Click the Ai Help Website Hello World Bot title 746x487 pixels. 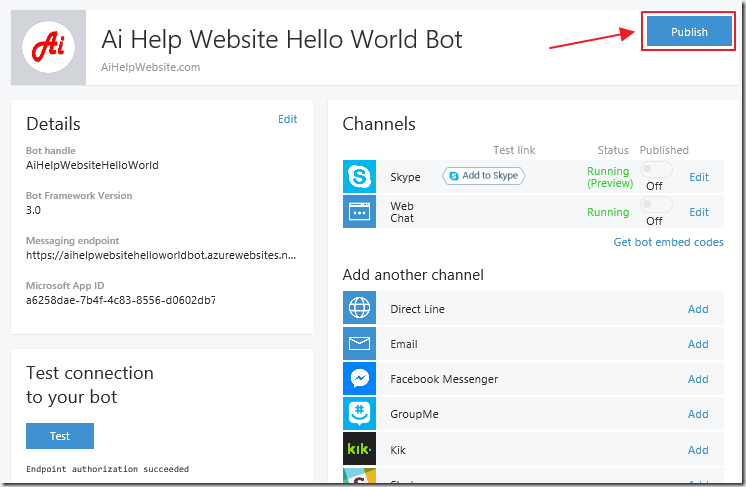[282, 39]
